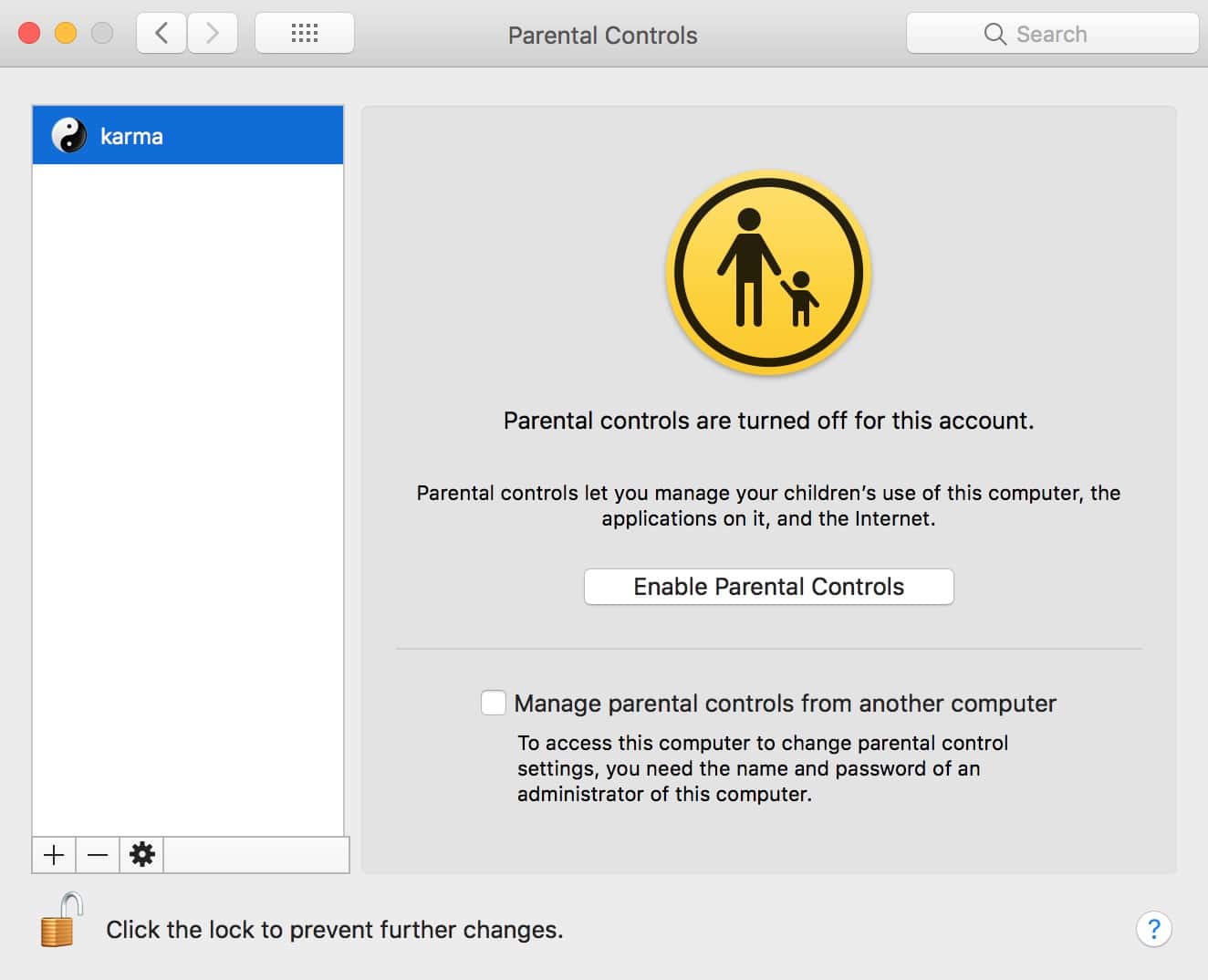
Task: Minimize the window with the yellow button
Action: (x=66, y=34)
